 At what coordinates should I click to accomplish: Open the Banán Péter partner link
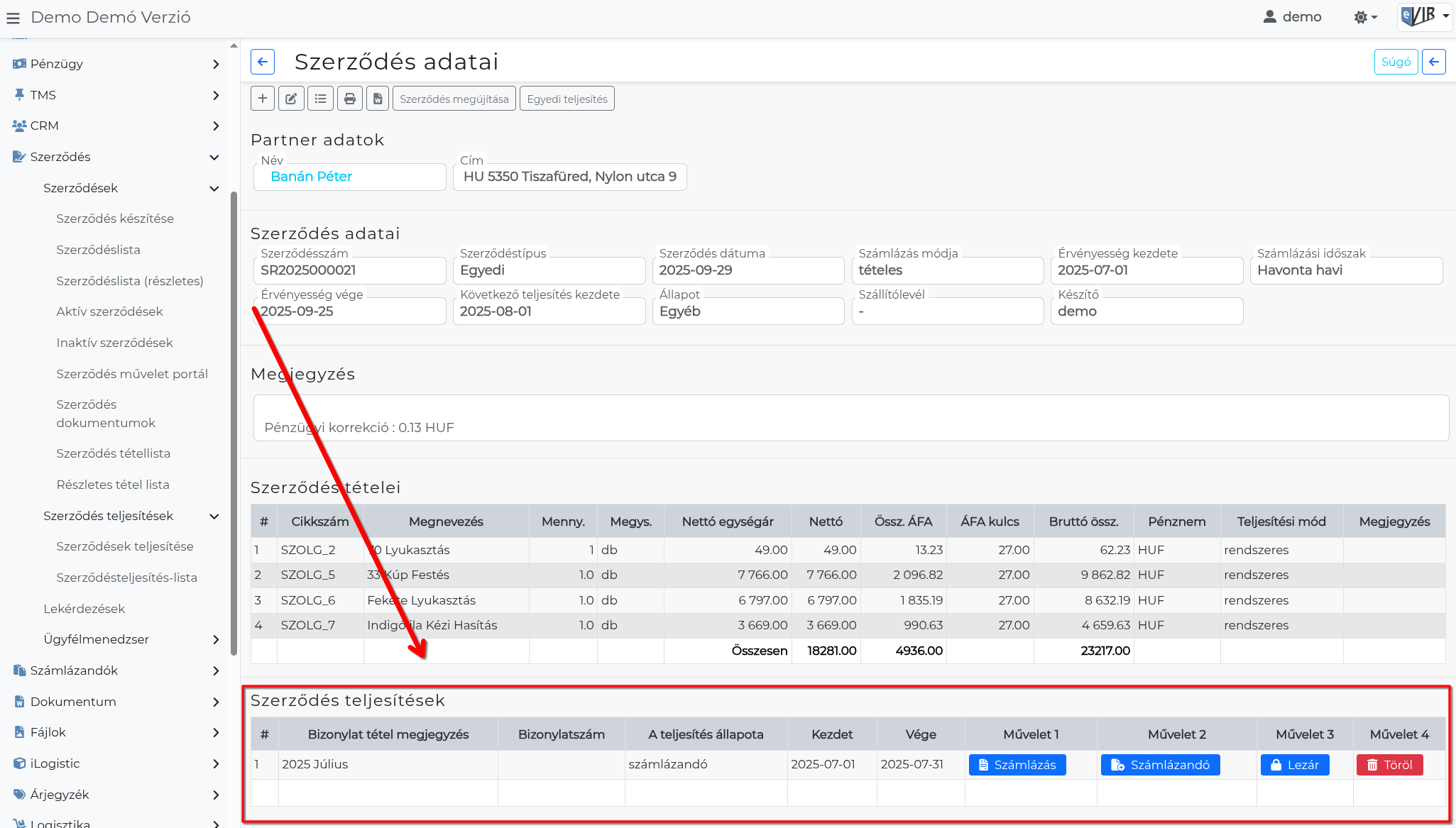(311, 177)
